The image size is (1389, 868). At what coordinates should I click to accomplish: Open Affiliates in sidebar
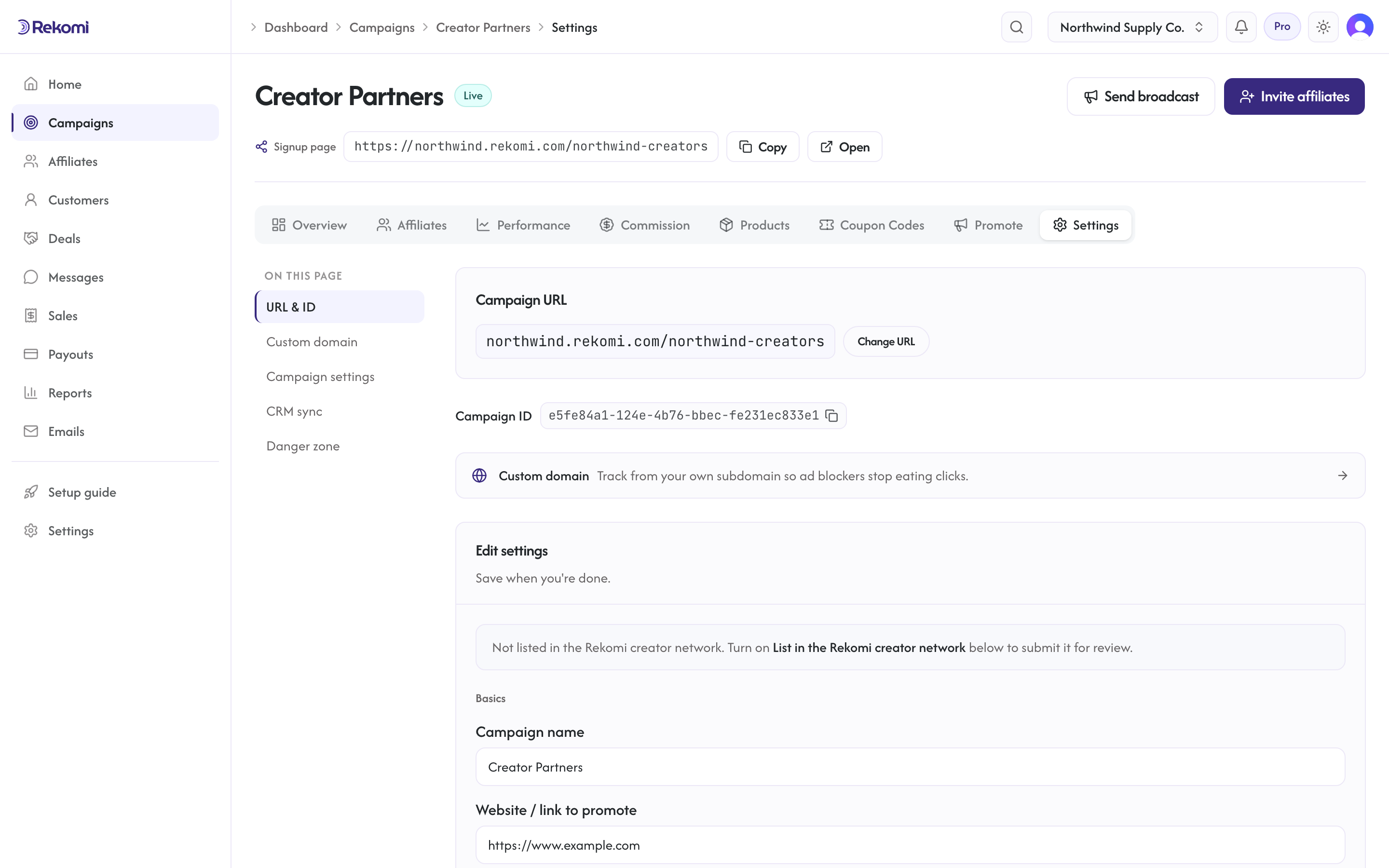(x=115, y=162)
